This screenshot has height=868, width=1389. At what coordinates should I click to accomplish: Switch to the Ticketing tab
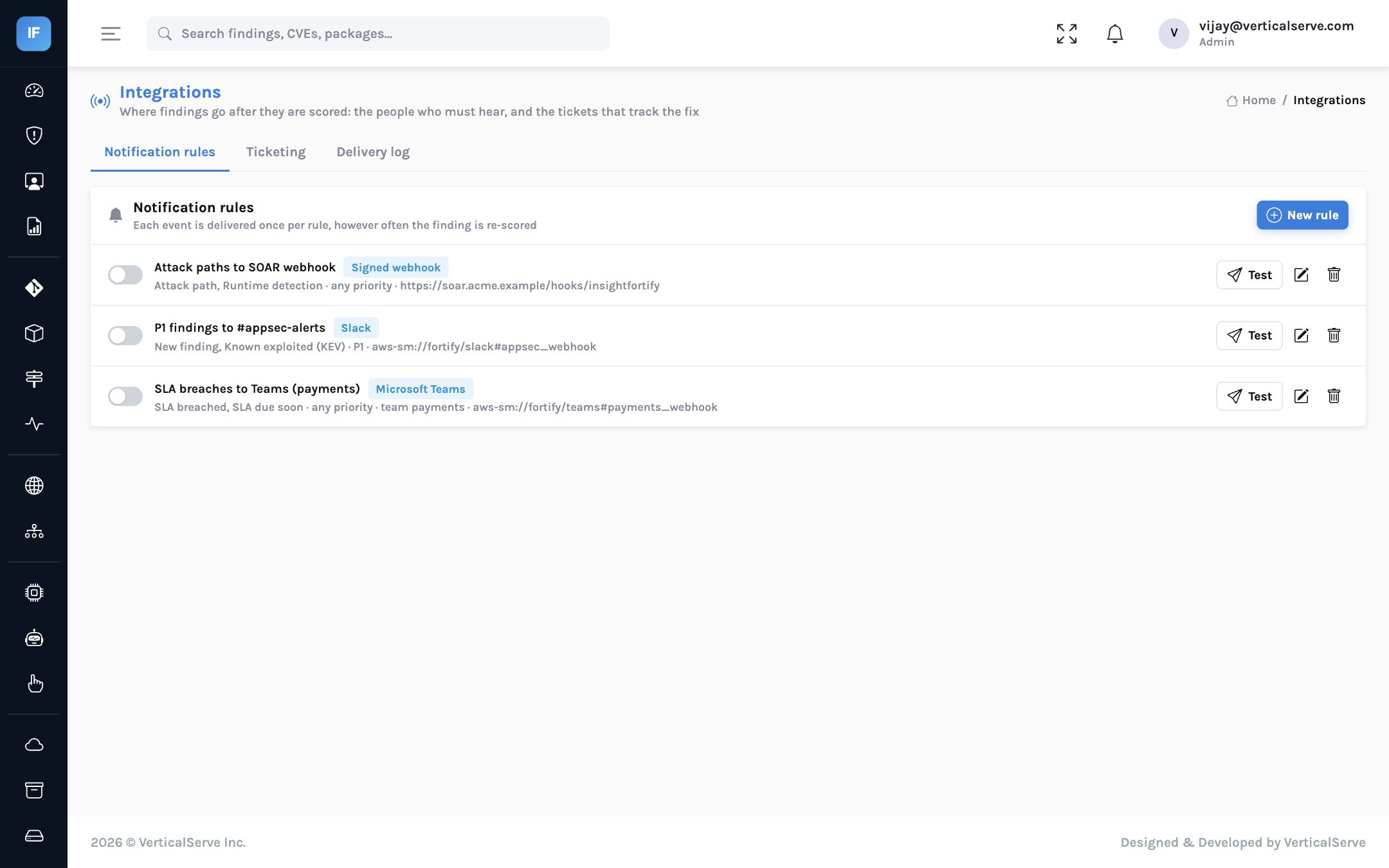(x=276, y=152)
